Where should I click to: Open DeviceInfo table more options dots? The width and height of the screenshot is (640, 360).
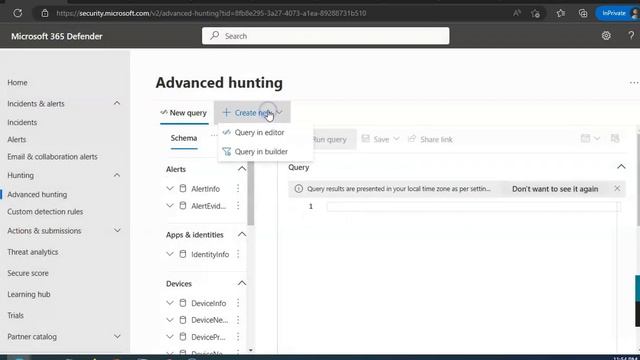click(x=238, y=303)
